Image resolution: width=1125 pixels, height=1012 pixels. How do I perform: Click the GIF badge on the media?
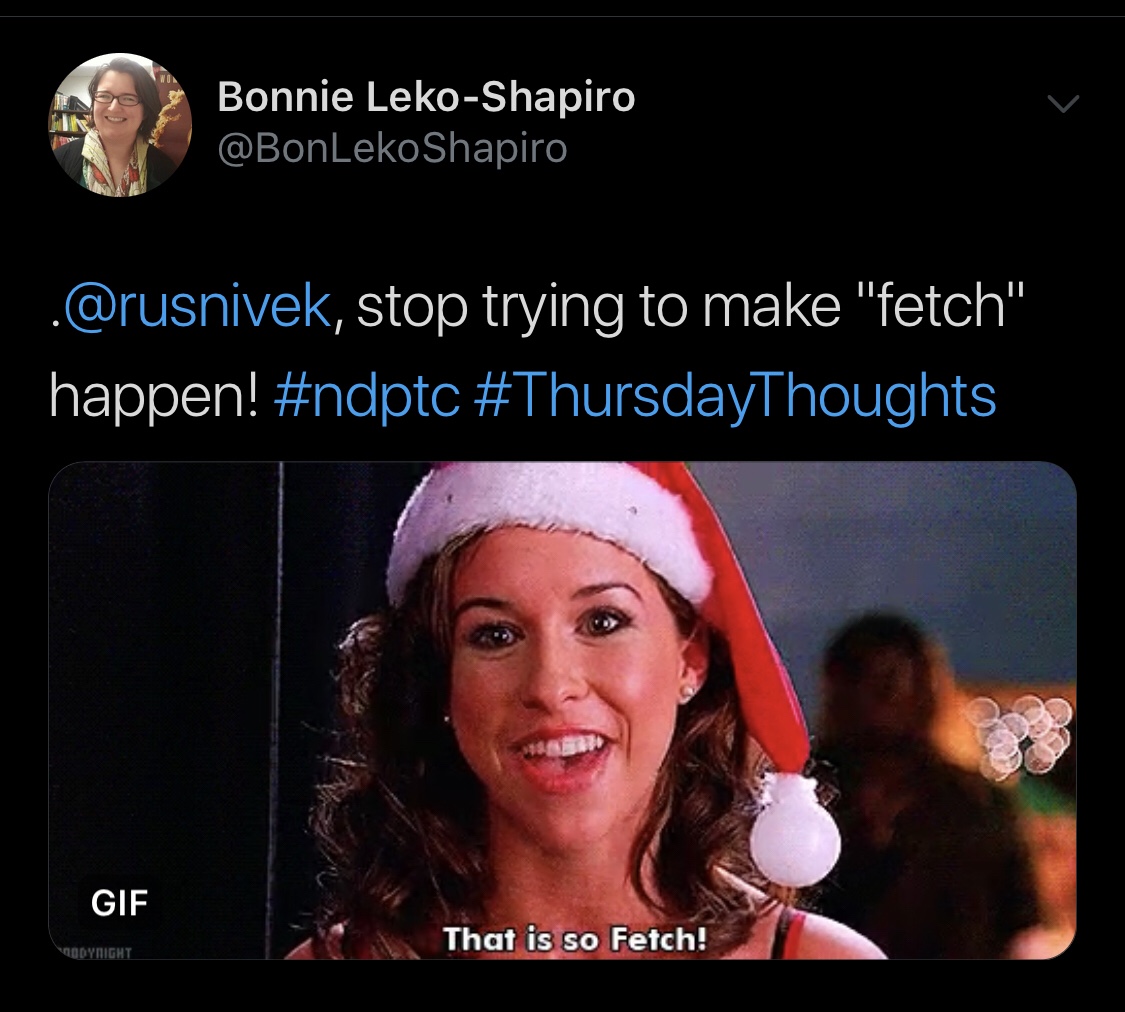[x=119, y=902]
